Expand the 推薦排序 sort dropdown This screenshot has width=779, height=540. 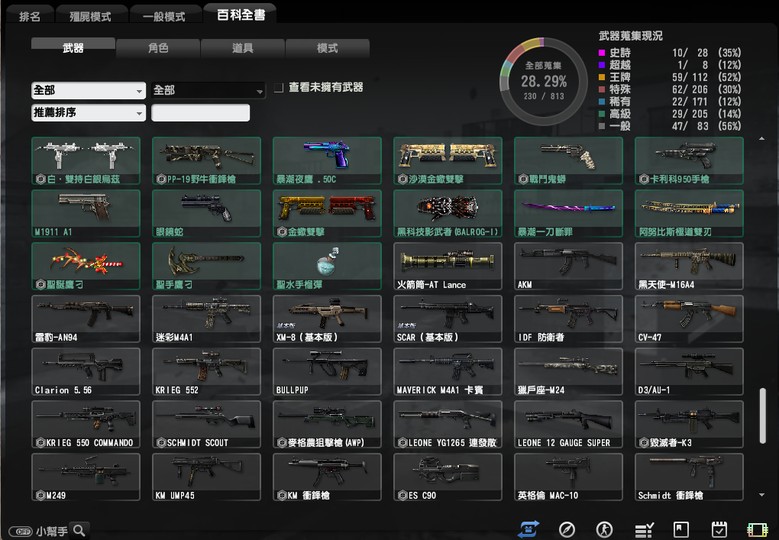click(x=89, y=113)
